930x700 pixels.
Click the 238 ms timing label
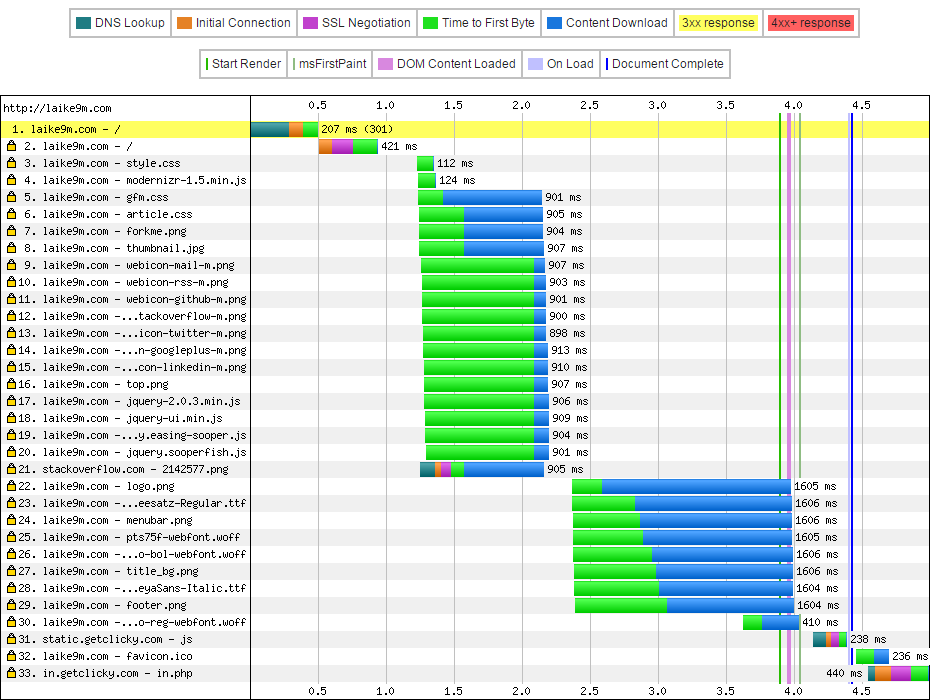click(868, 639)
